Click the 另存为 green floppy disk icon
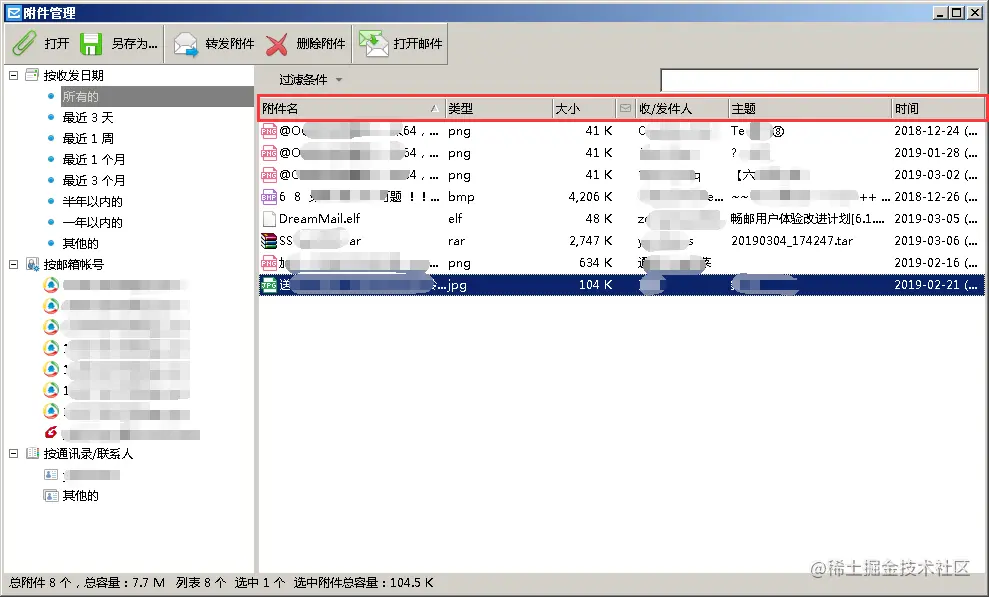The width and height of the screenshot is (989, 597). pos(91,43)
